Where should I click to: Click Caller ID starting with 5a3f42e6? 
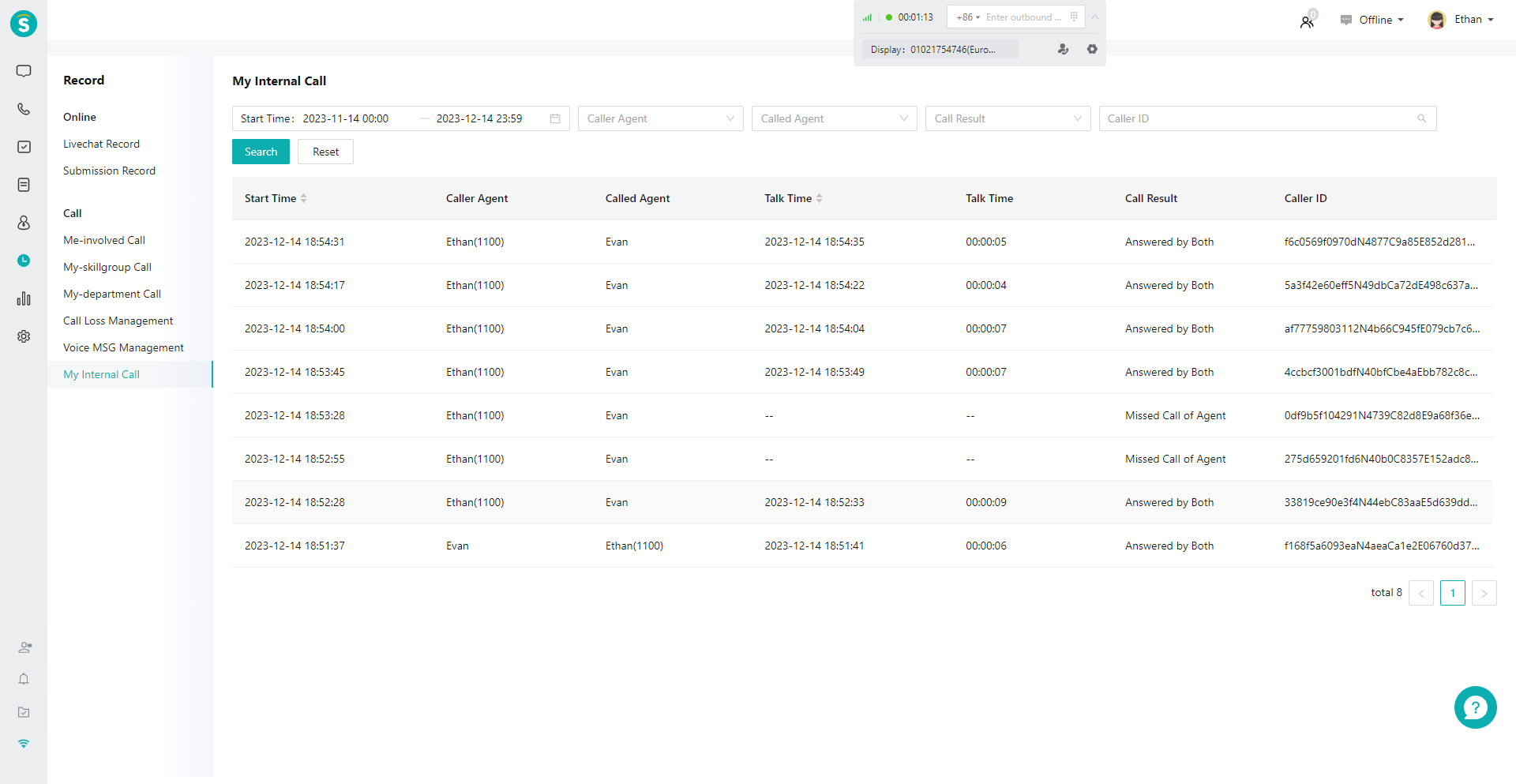[1381, 285]
